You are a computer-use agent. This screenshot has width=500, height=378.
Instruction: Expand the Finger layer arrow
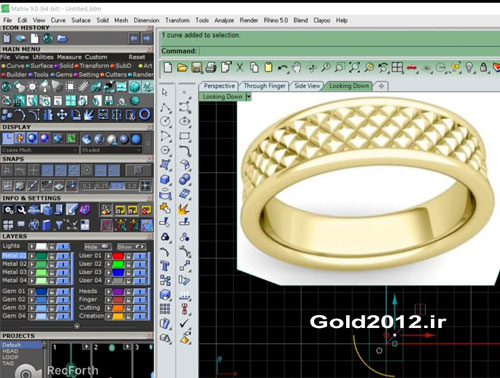click(108, 299)
